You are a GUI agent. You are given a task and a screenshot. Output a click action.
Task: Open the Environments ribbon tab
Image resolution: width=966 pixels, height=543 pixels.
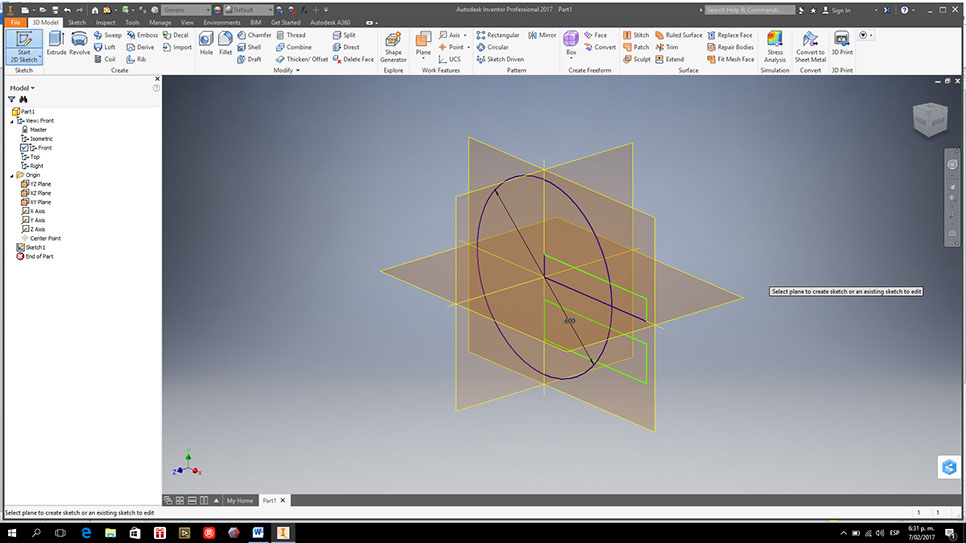(x=222, y=22)
